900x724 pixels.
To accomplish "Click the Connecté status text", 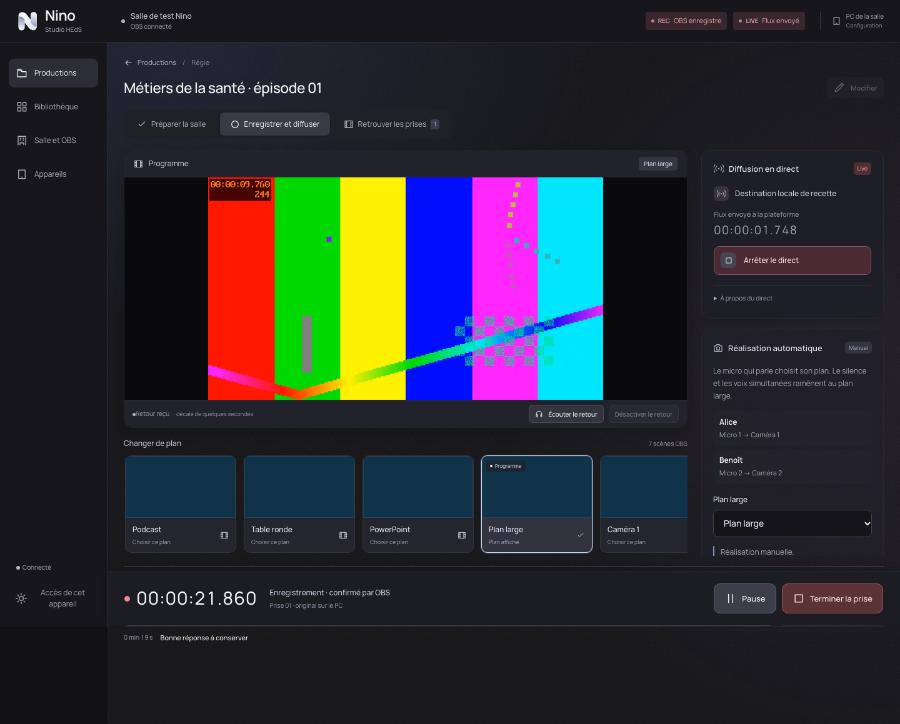I will click(34, 568).
